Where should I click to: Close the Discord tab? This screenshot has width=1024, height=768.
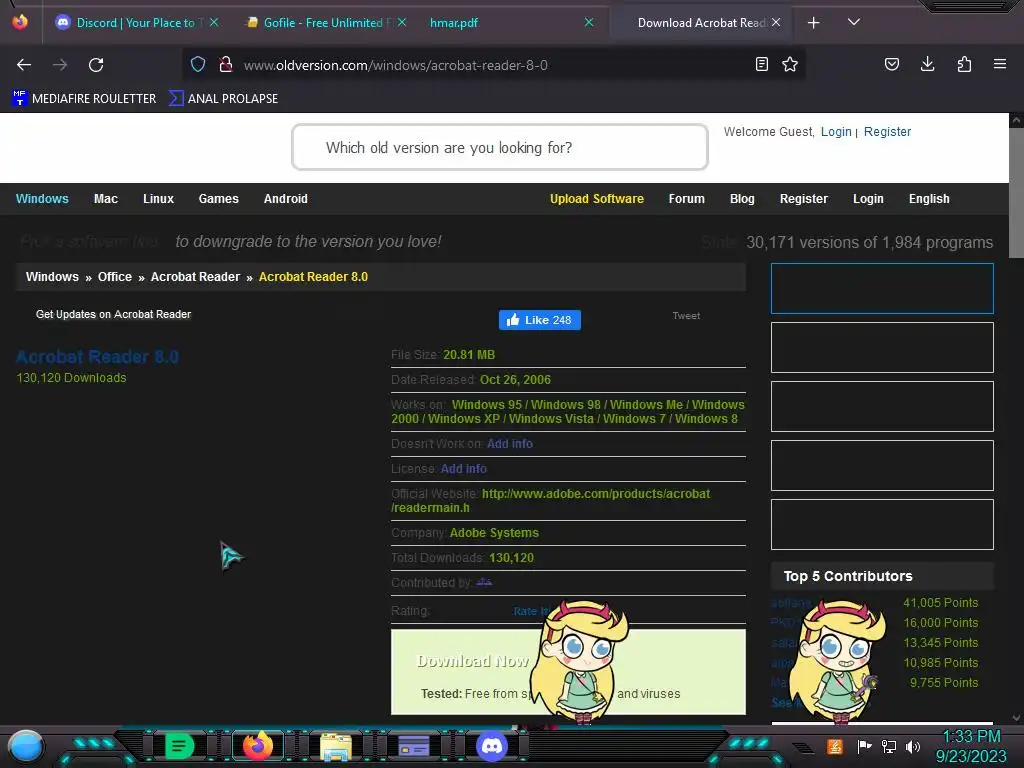coord(214,22)
